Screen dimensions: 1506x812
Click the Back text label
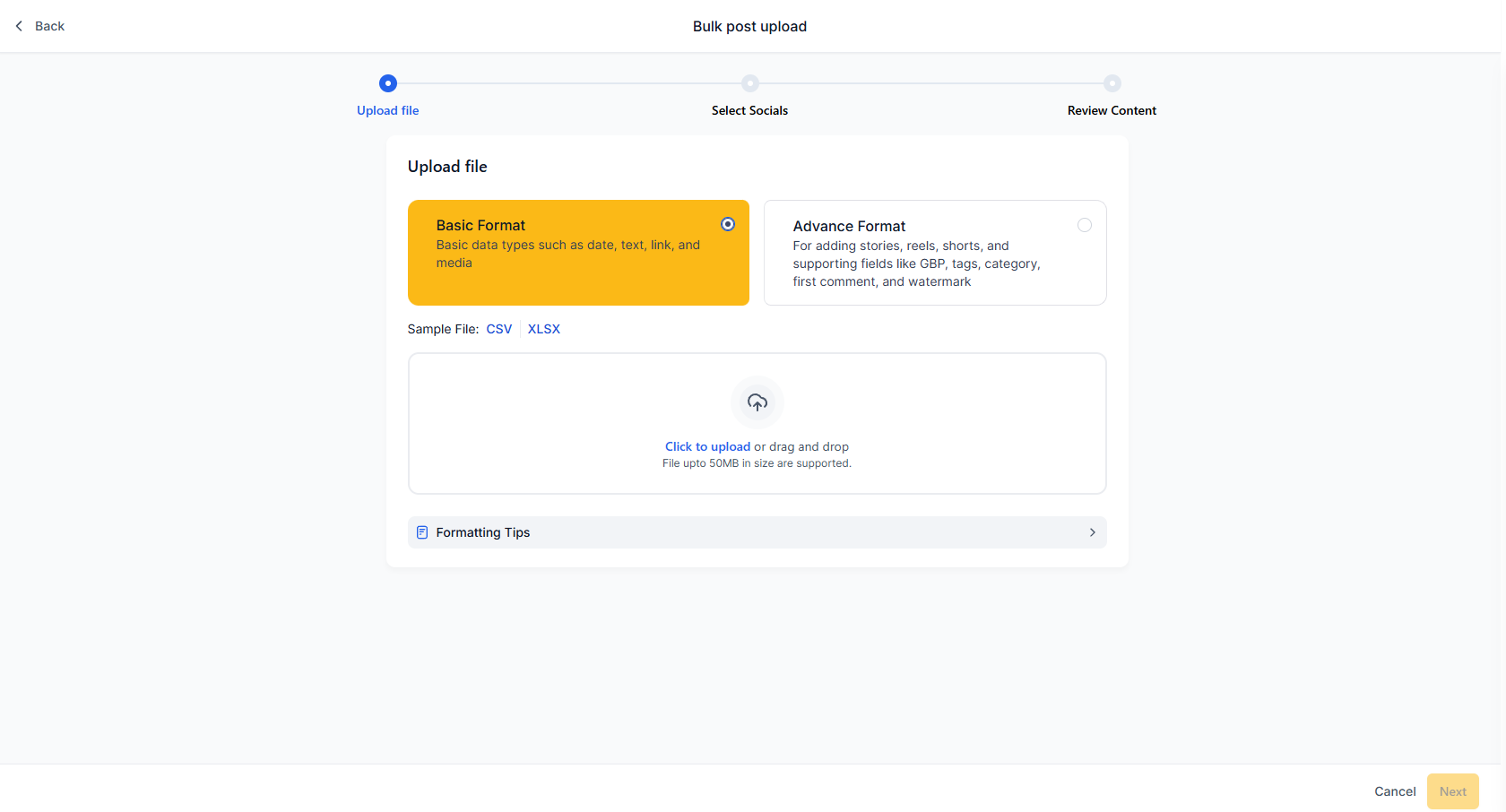50,26
